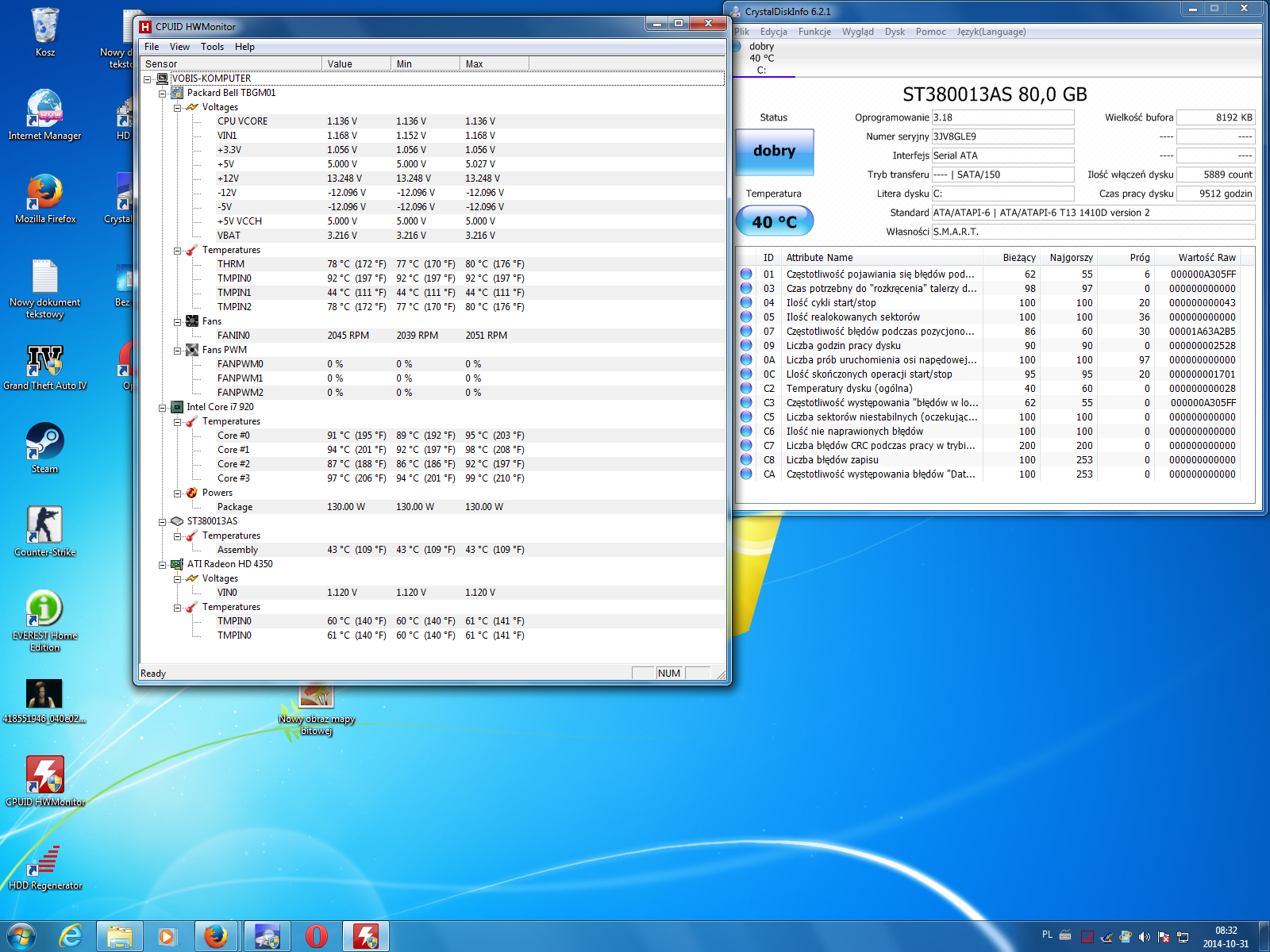Collapse the Fans PWM group
This screenshot has height=952, width=1270.
tap(178, 350)
